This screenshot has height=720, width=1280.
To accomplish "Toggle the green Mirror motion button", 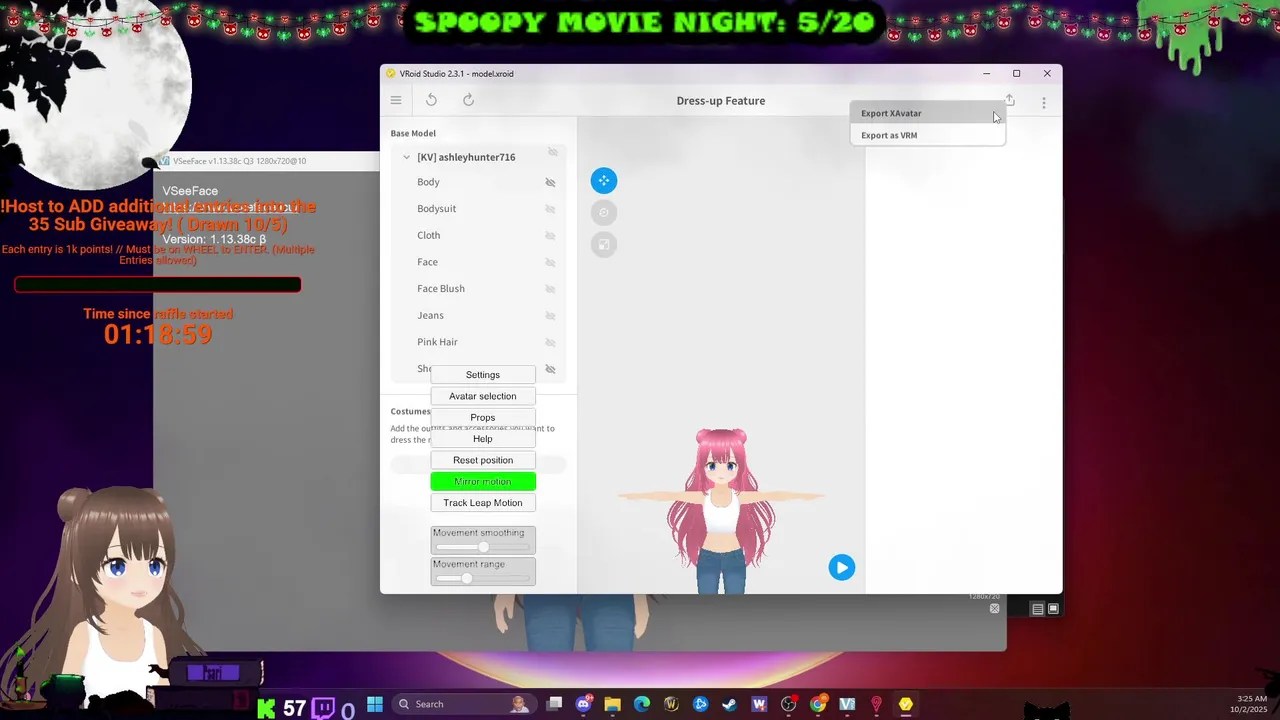I will pos(483,482).
